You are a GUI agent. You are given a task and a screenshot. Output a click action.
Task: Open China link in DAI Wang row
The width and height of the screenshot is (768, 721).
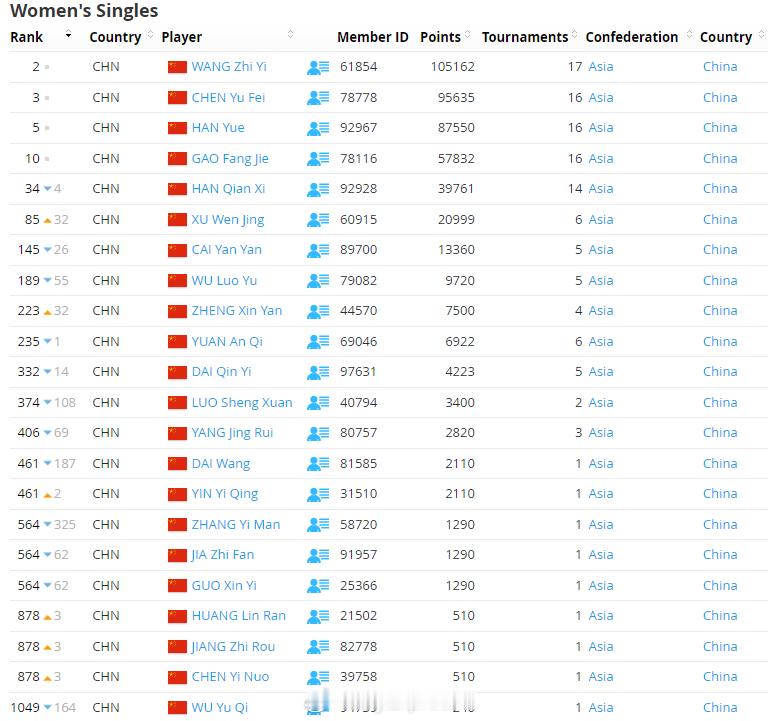pyautogui.click(x=720, y=463)
